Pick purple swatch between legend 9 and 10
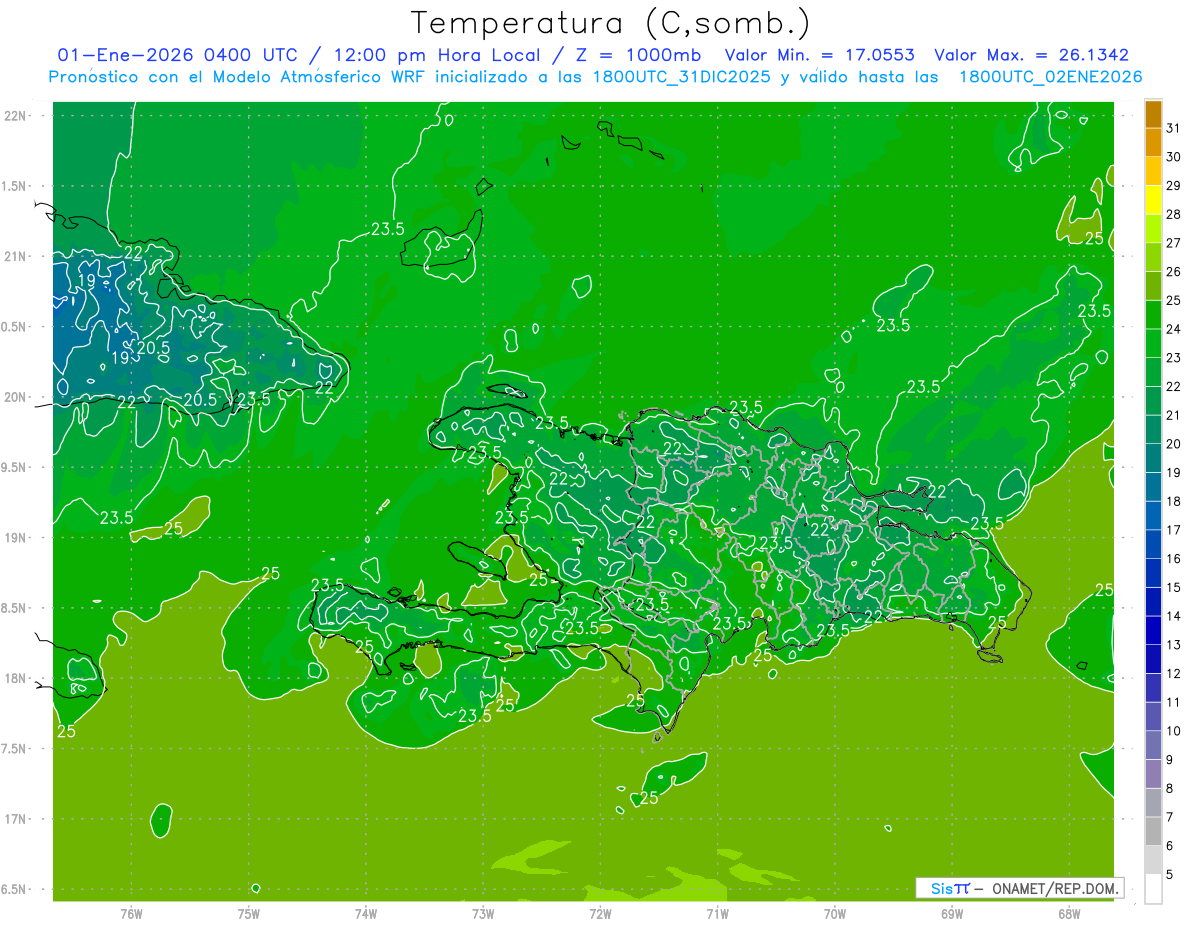Viewport: 1200px width, 927px height. [x=1153, y=745]
